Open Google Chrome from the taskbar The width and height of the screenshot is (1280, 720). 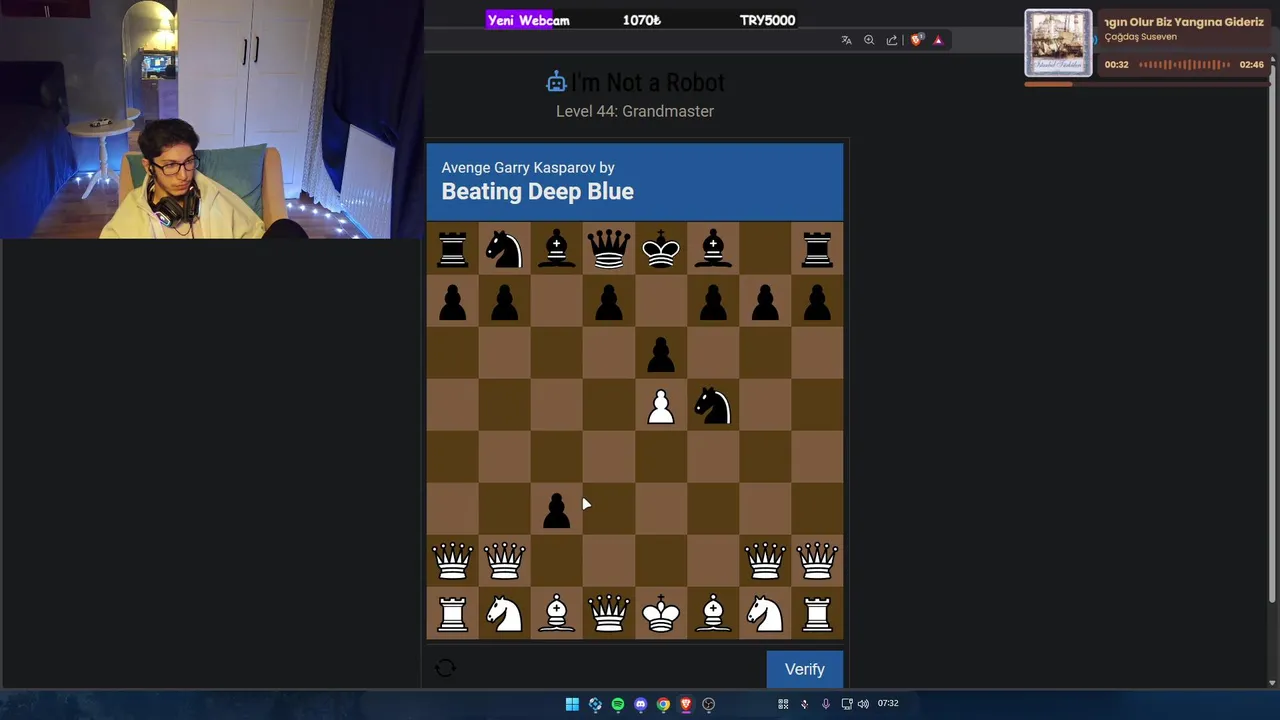(x=663, y=704)
